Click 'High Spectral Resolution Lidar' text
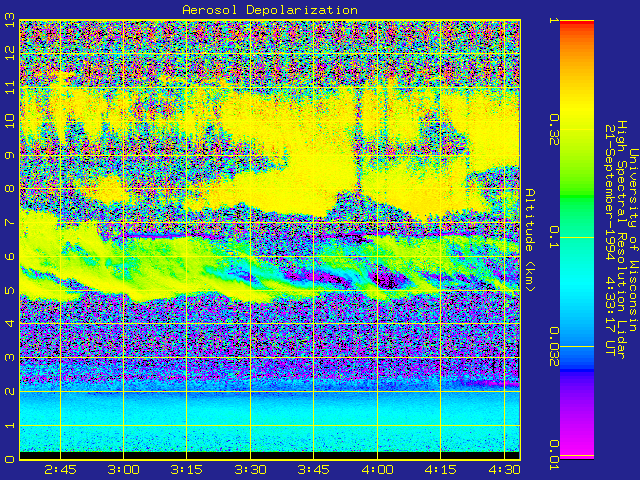The image size is (640, 480). (x=621, y=240)
